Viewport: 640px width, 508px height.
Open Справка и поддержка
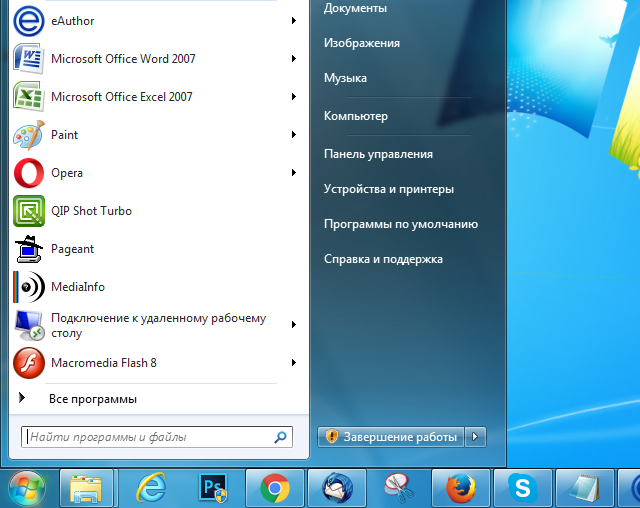pyautogui.click(x=383, y=259)
